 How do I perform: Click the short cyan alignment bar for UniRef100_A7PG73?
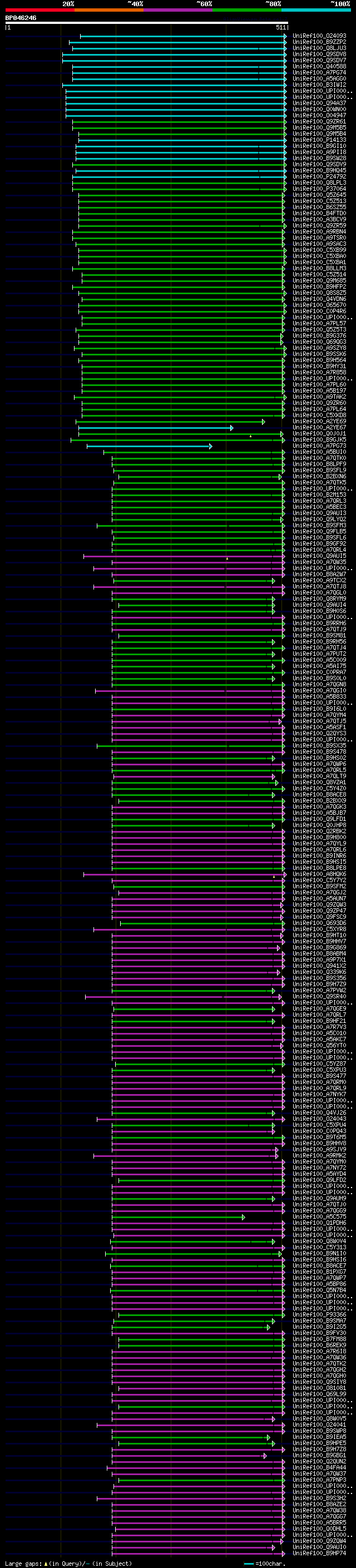(x=150, y=446)
